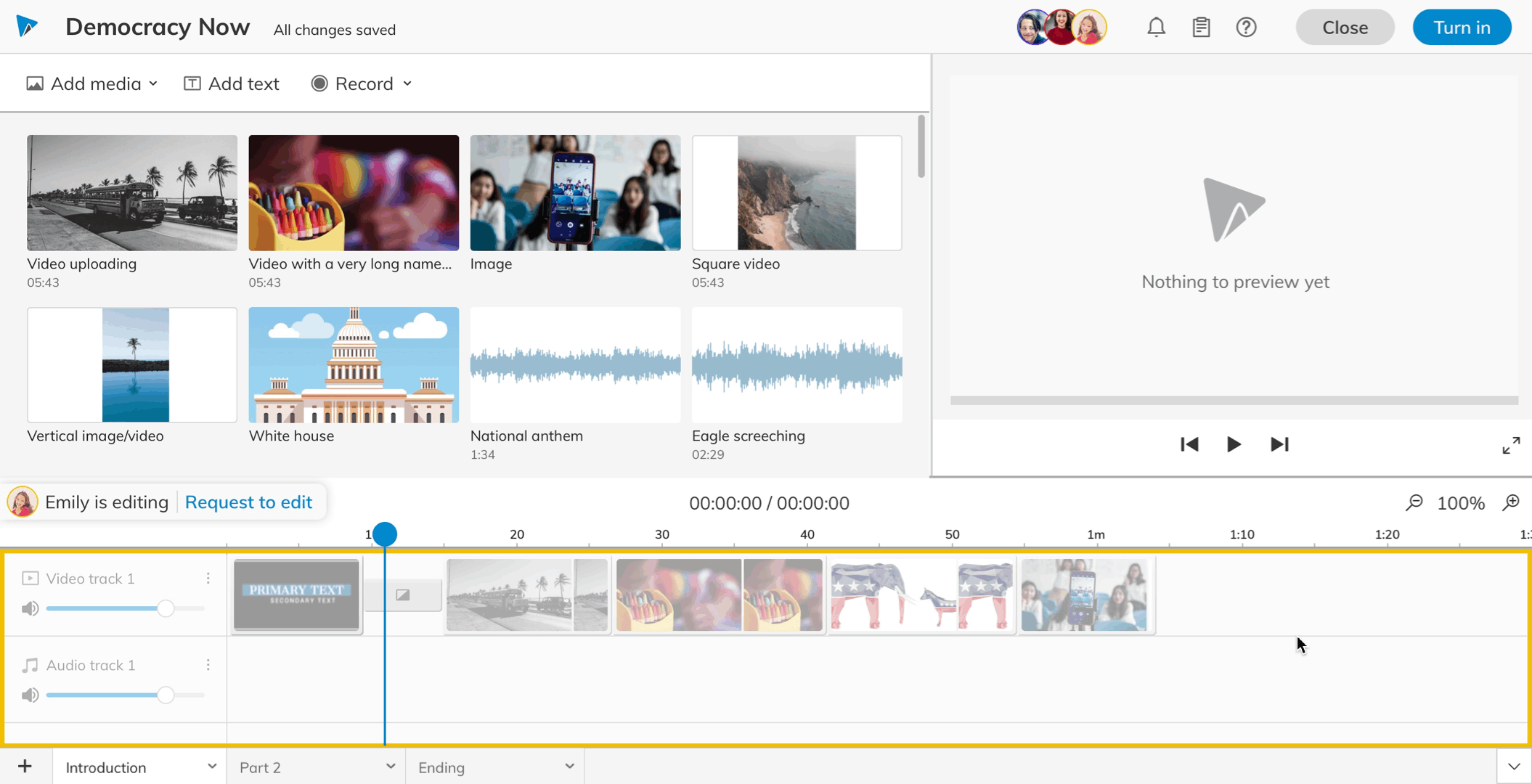Mute Audio track 1 speaker

click(30, 695)
